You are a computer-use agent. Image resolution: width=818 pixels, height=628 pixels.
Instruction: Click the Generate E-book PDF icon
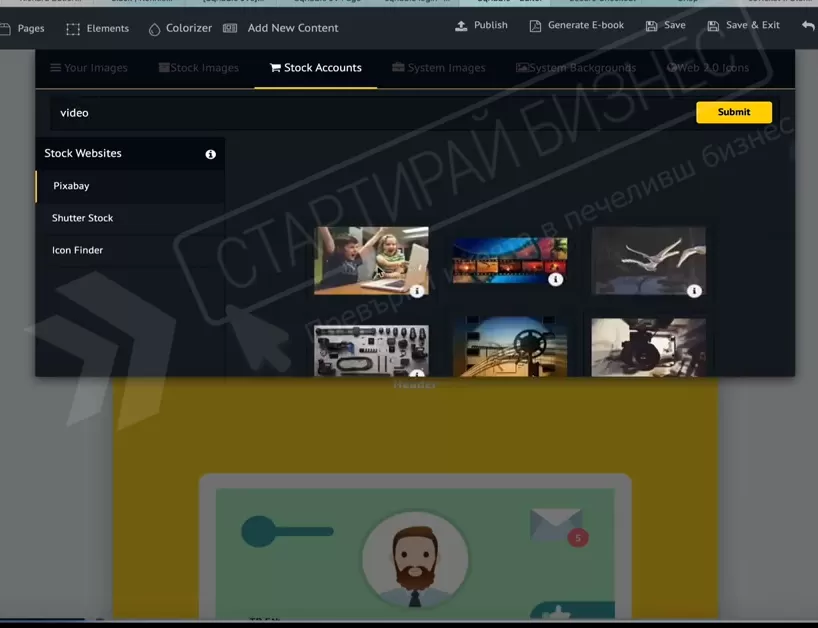(535, 26)
